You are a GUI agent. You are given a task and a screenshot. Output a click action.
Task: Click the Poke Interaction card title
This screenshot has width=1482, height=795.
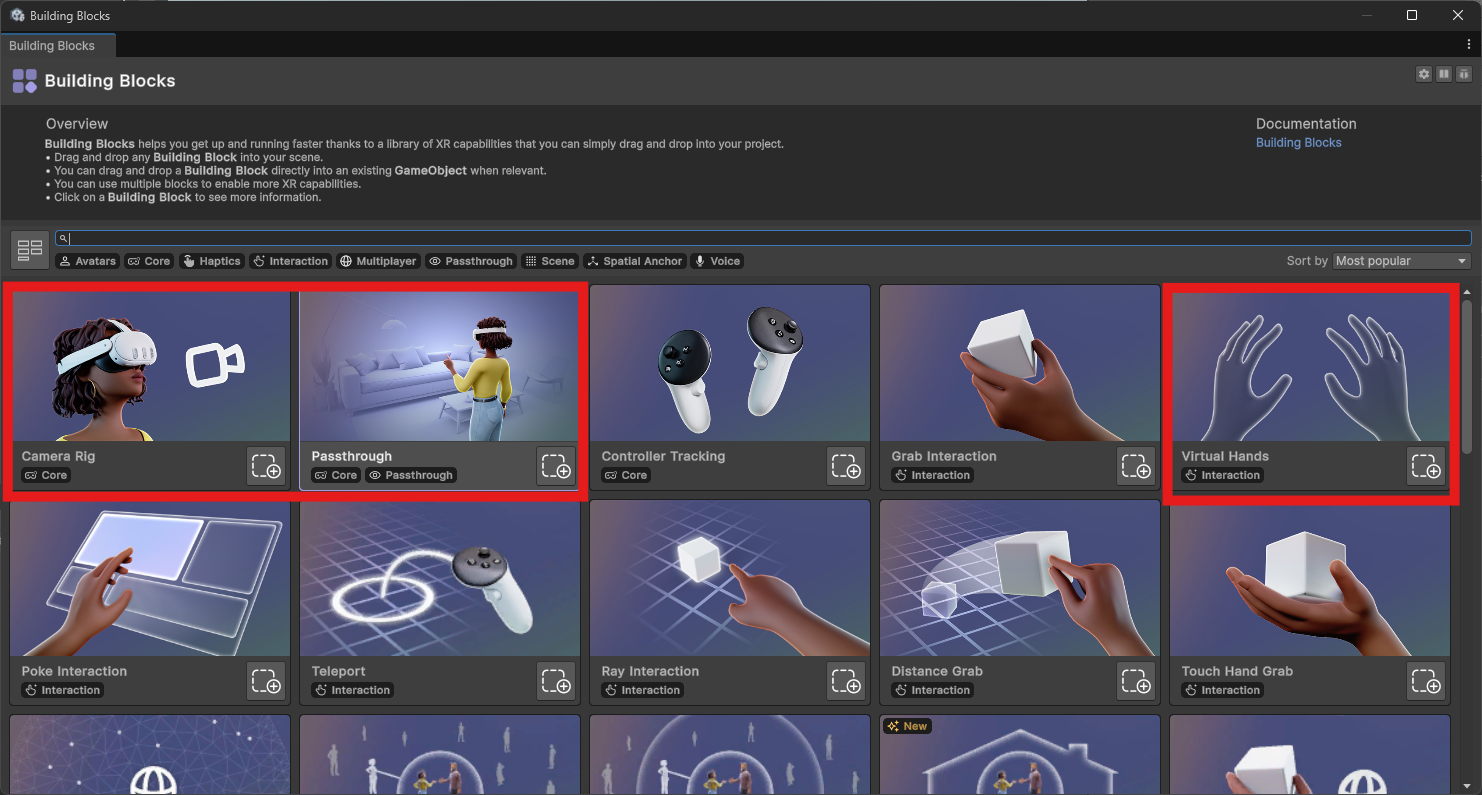pos(74,671)
